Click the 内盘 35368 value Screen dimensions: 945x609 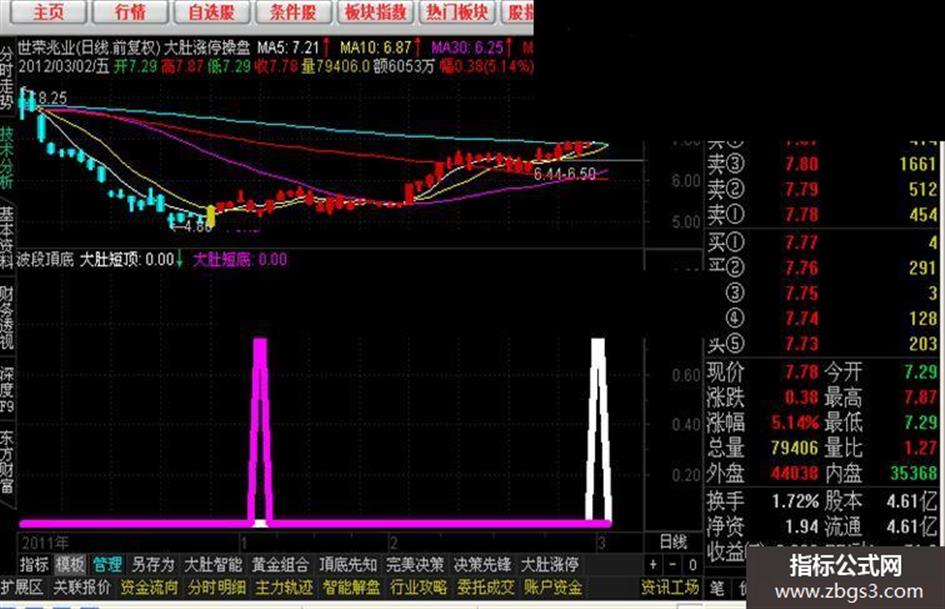(914, 473)
